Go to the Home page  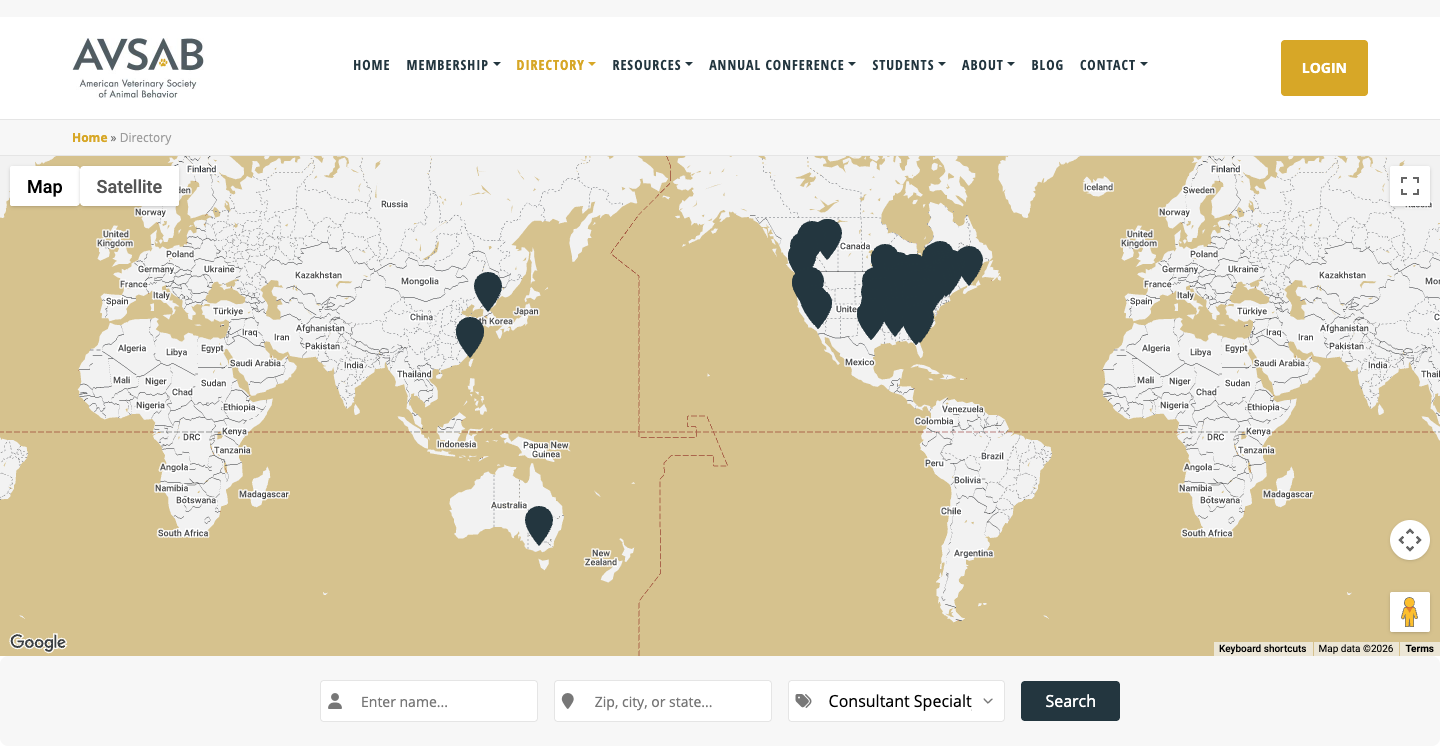tap(371, 65)
